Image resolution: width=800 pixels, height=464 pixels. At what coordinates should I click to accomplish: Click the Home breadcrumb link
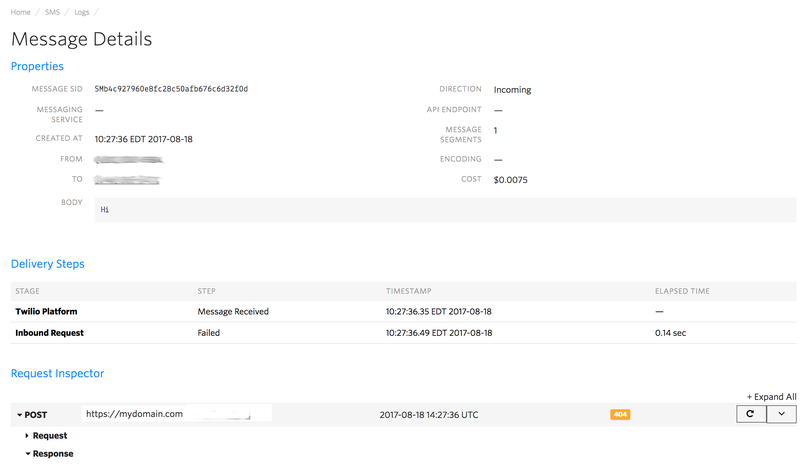[20, 12]
